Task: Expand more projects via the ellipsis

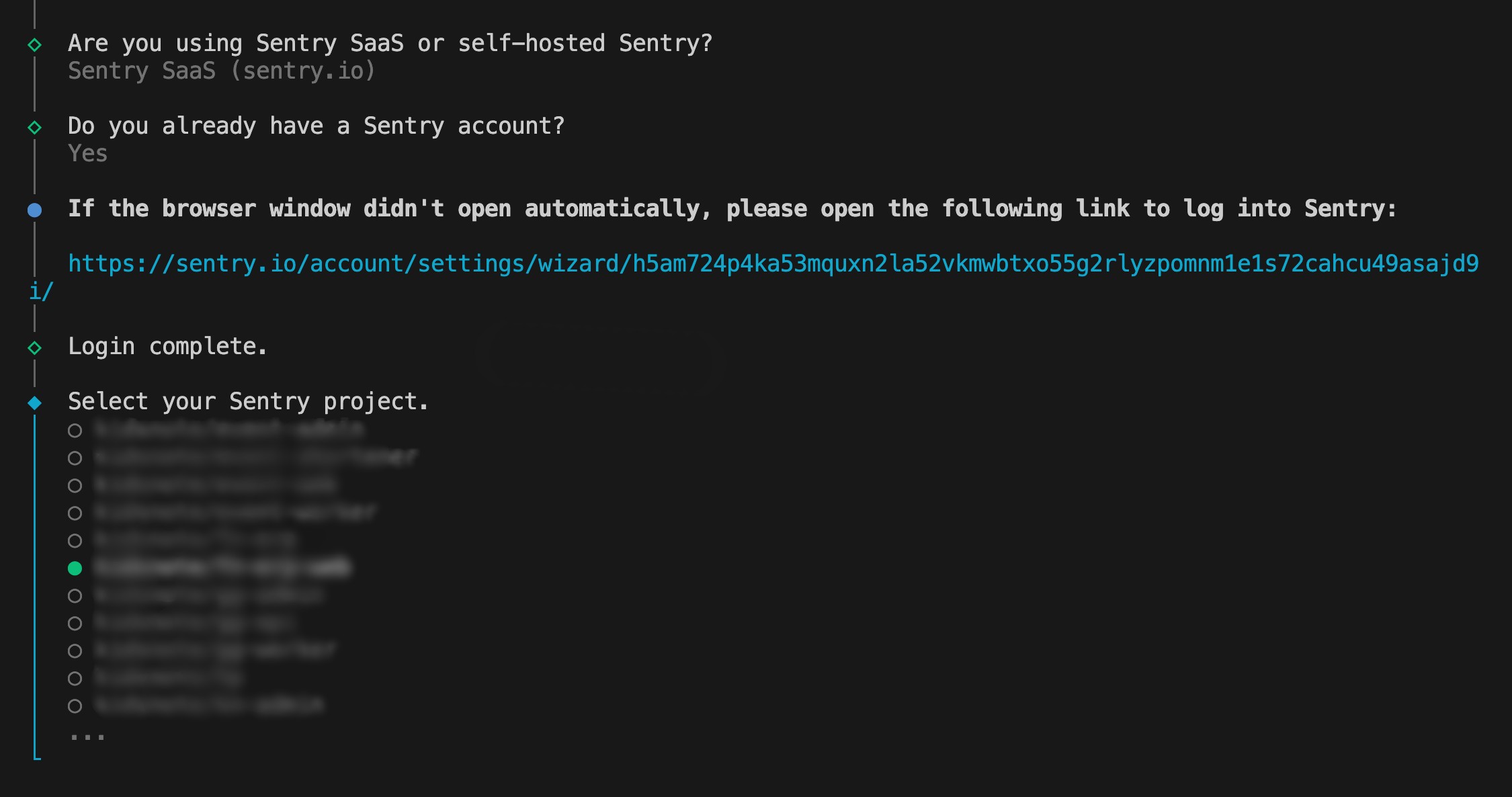Action: (x=87, y=737)
